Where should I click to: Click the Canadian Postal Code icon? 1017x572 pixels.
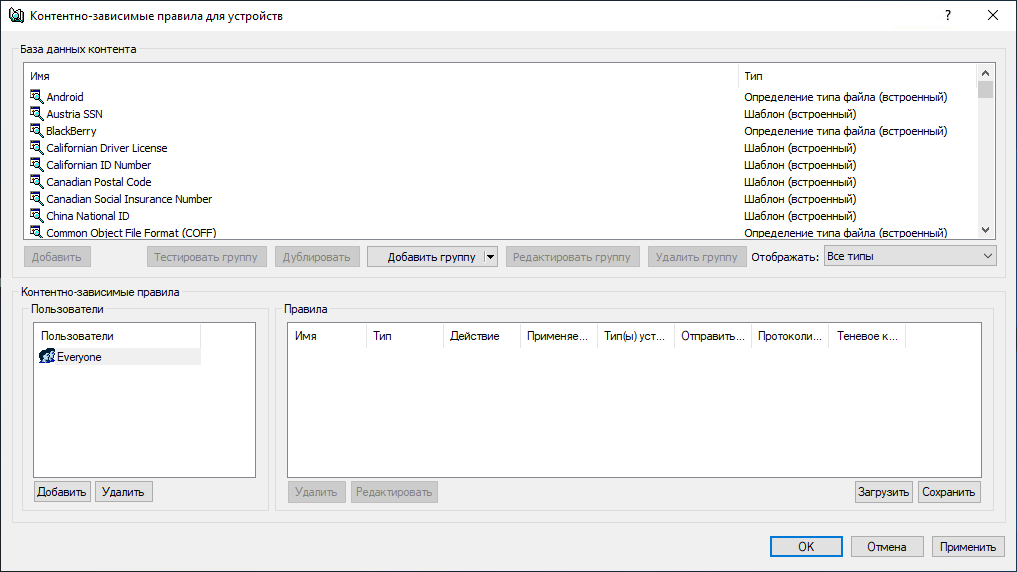pyautogui.click(x=36, y=181)
